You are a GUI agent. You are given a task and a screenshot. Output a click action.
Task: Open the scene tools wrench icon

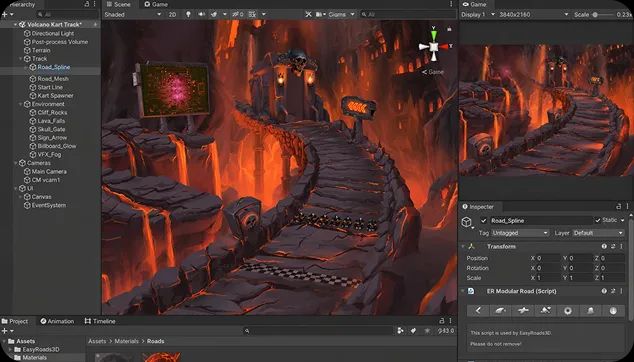tap(309, 14)
